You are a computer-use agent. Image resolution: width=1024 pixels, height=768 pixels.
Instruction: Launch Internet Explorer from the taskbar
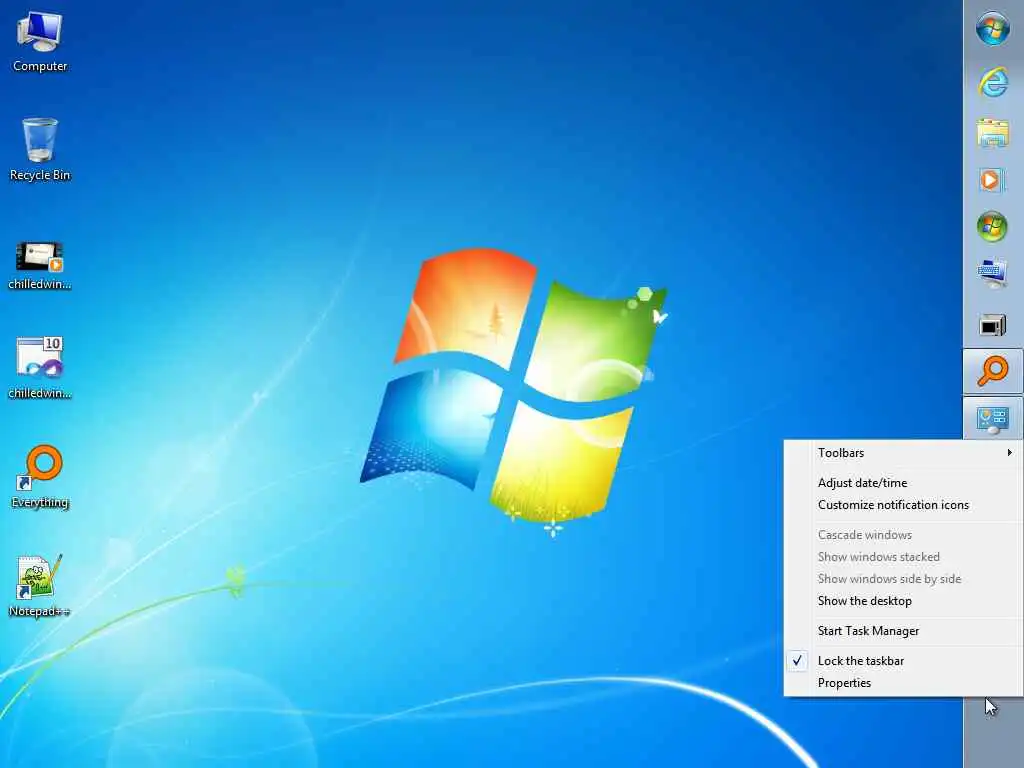click(993, 84)
